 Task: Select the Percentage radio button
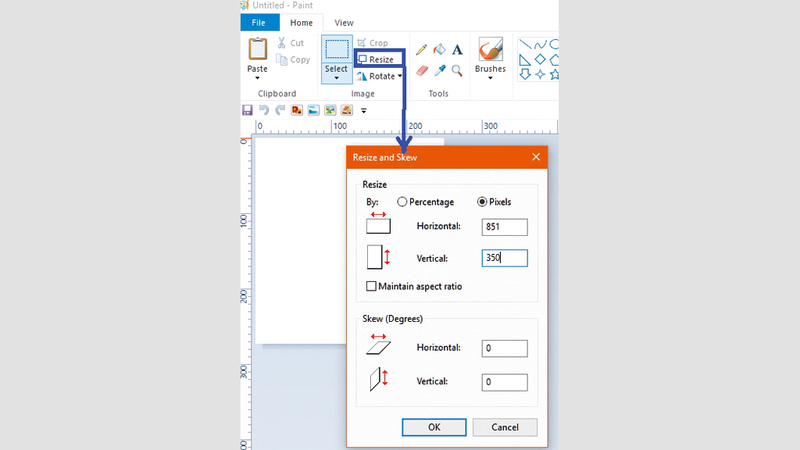[x=402, y=202]
